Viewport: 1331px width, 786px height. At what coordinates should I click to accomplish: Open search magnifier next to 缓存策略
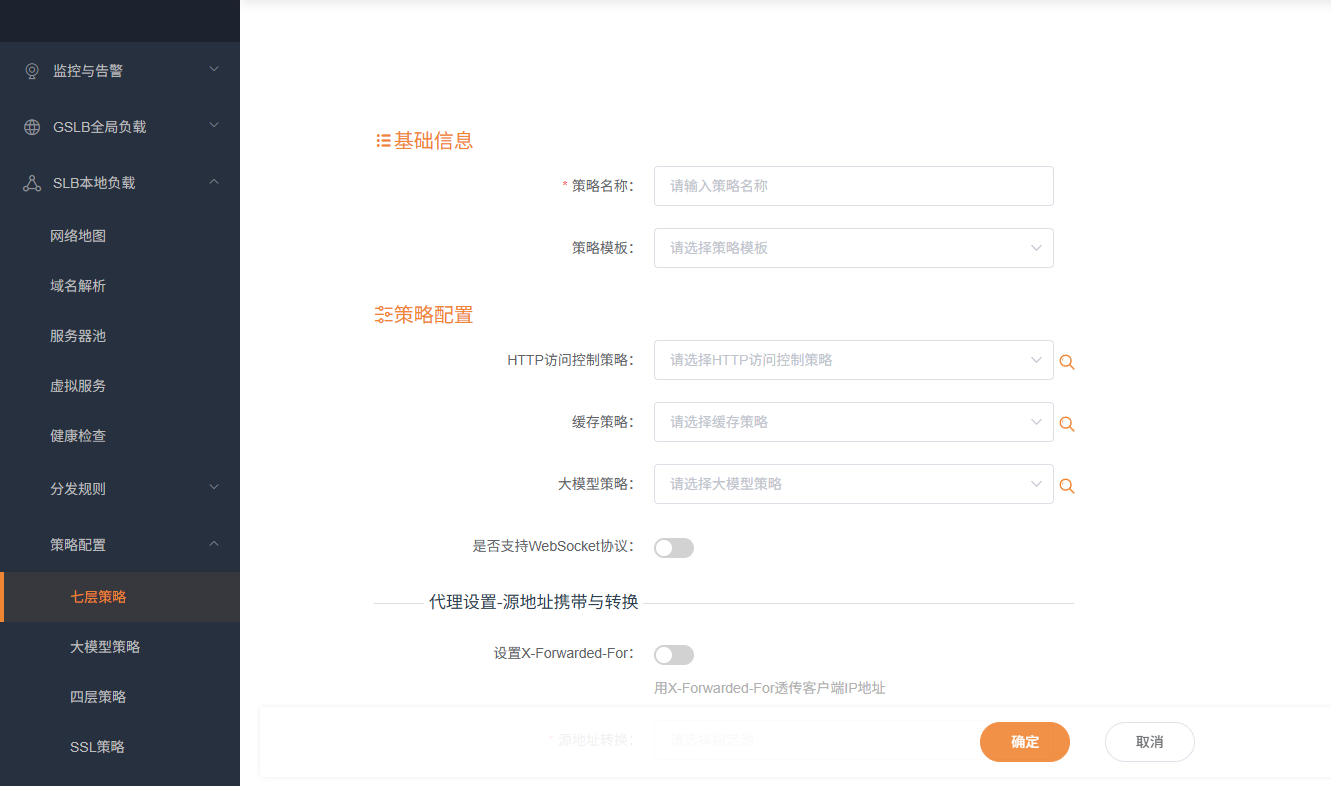pyautogui.click(x=1066, y=424)
